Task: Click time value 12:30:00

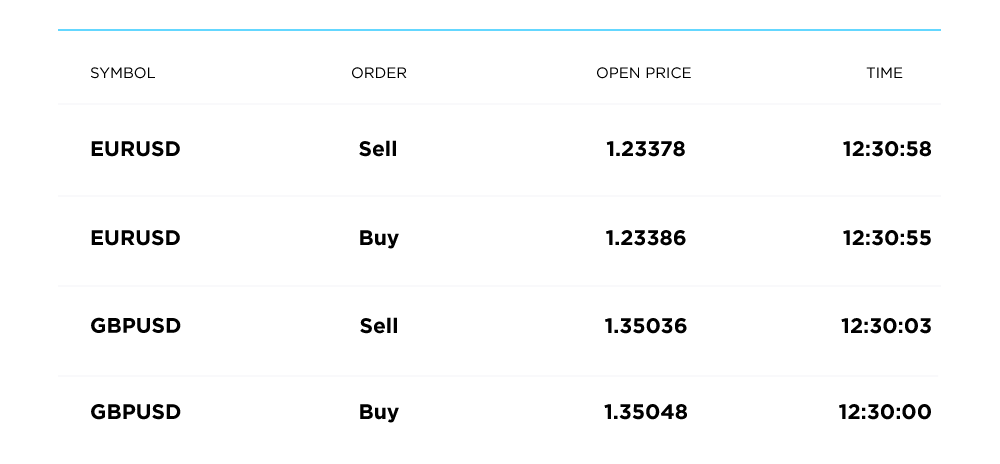Action: coord(887,412)
